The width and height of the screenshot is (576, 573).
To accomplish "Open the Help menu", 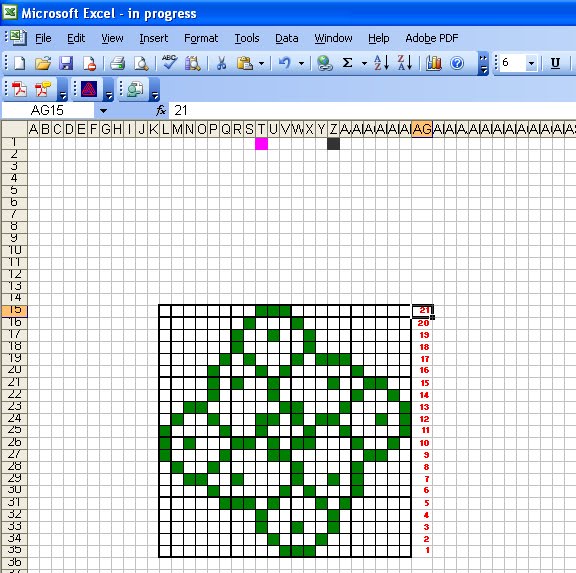I will [x=379, y=38].
